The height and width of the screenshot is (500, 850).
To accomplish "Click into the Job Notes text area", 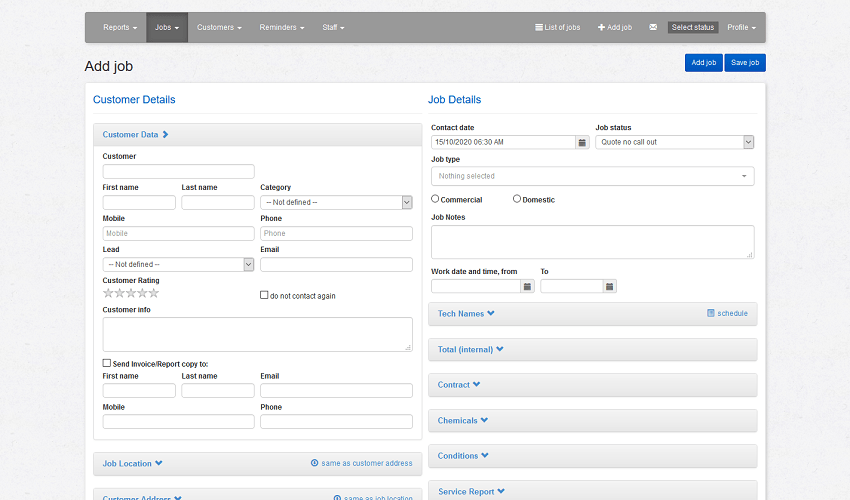I will point(592,241).
